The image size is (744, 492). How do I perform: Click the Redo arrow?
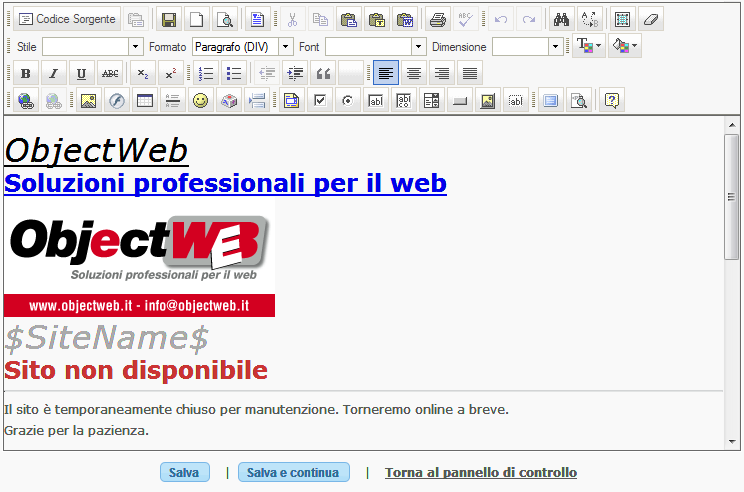529,19
